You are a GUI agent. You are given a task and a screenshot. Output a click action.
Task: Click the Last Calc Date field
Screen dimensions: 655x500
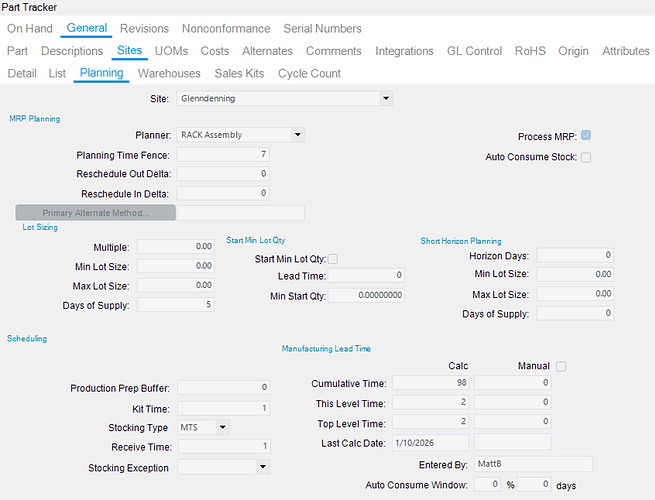[x=430, y=443]
